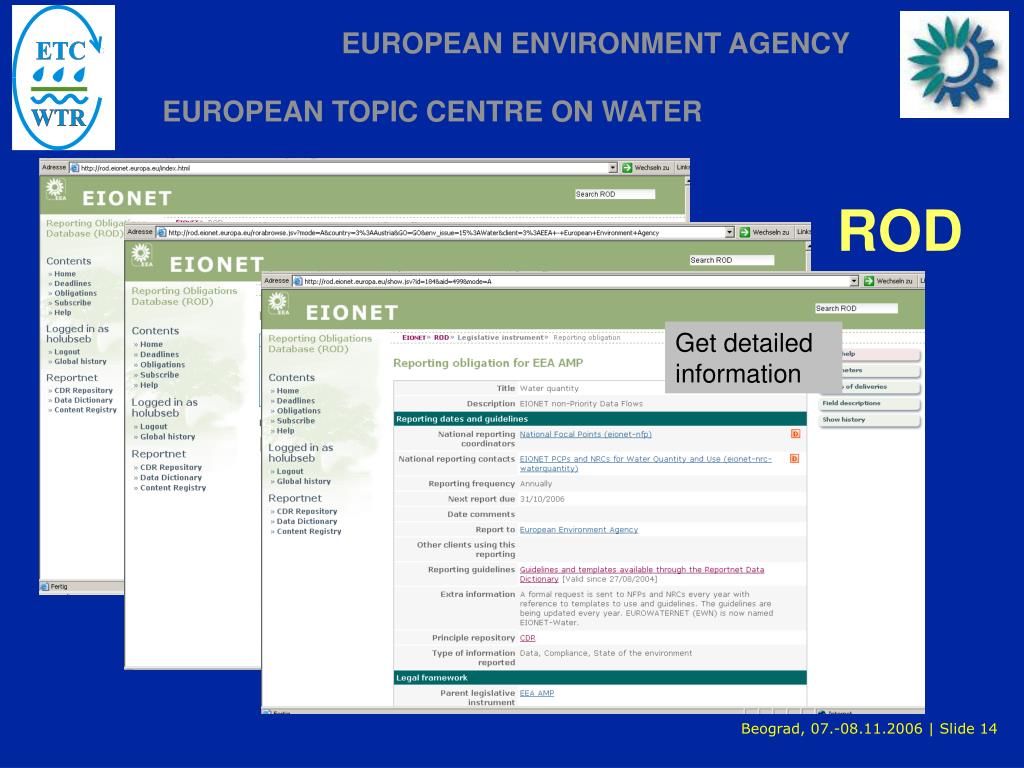Open European Environment Agency link

(579, 530)
